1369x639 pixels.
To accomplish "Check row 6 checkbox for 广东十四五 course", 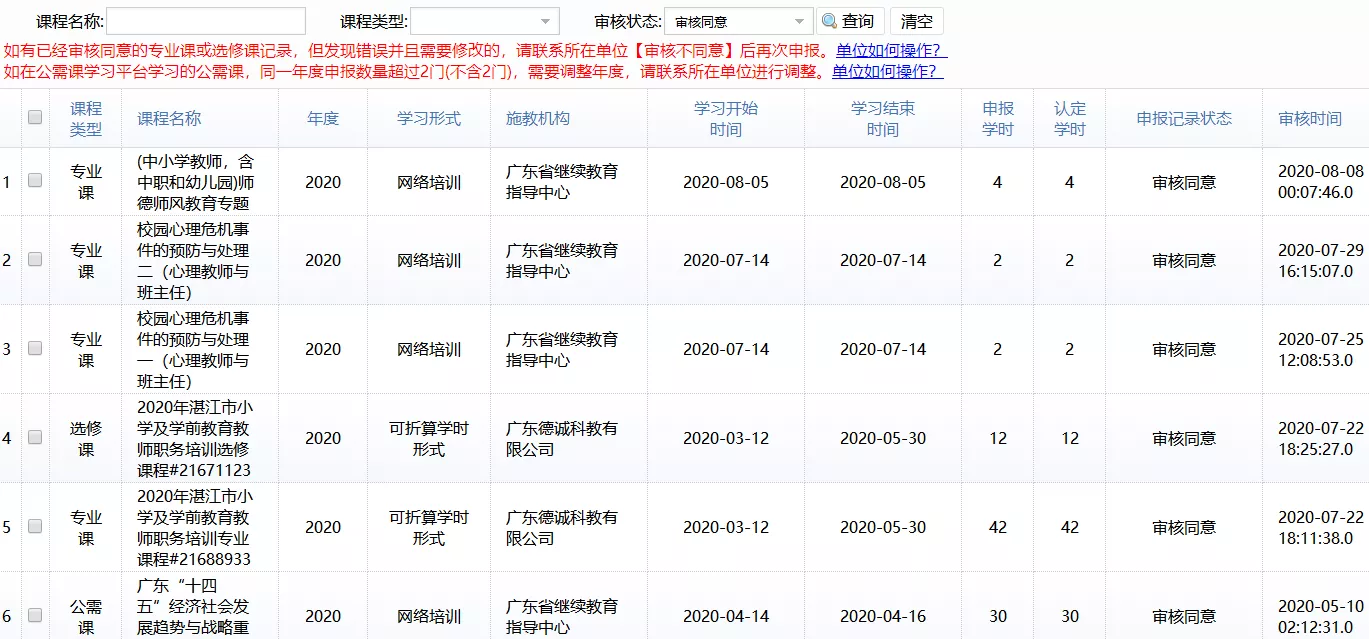I will click(35, 615).
